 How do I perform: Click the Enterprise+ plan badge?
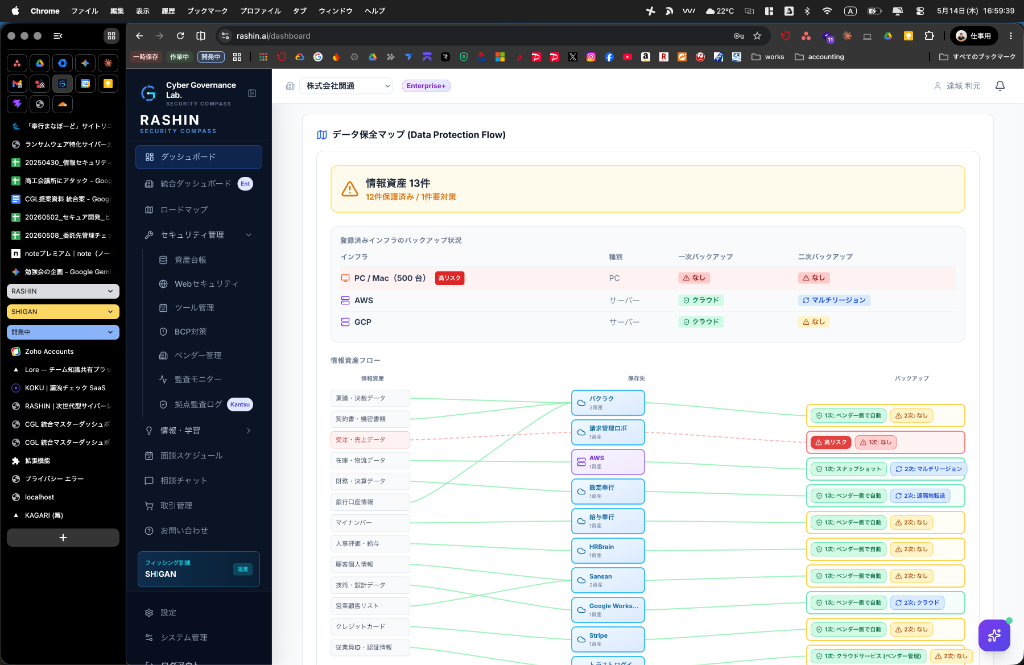[426, 86]
